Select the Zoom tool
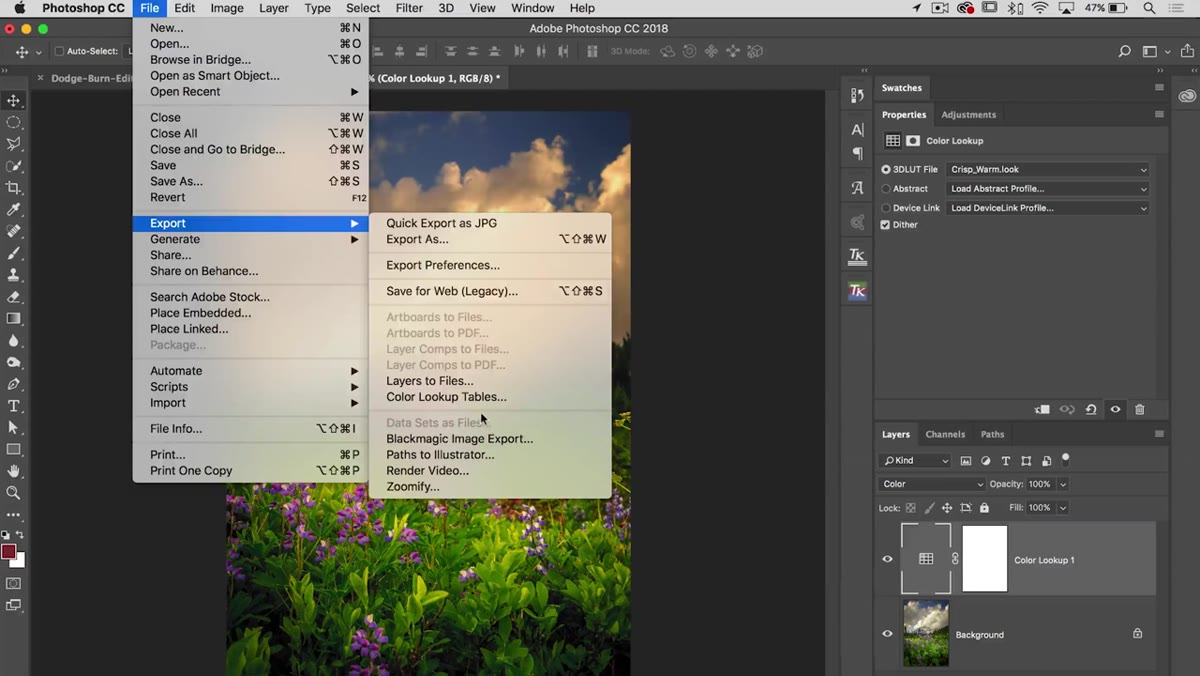Viewport: 1200px width, 676px height. tap(14, 493)
